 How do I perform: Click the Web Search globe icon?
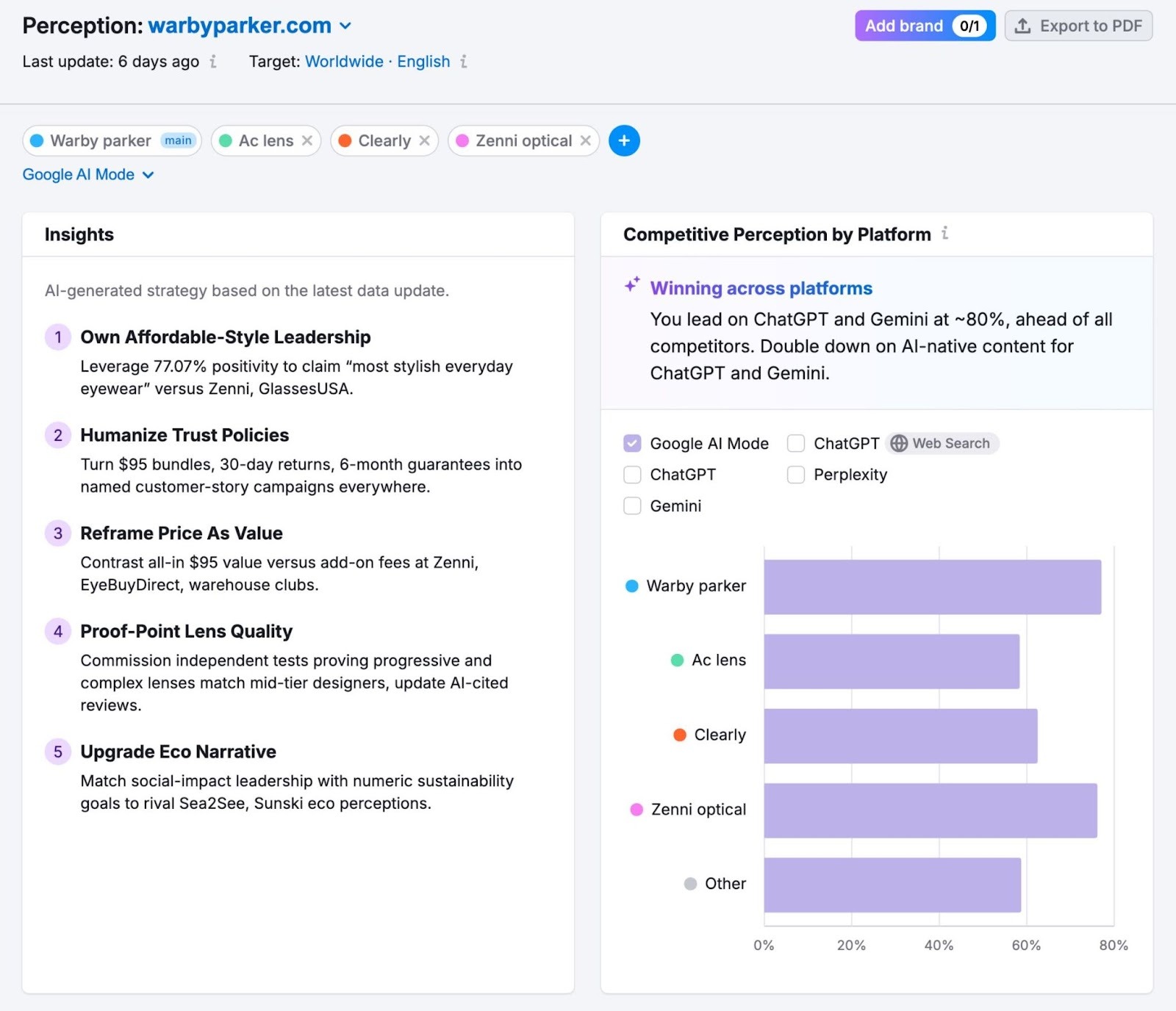(898, 443)
